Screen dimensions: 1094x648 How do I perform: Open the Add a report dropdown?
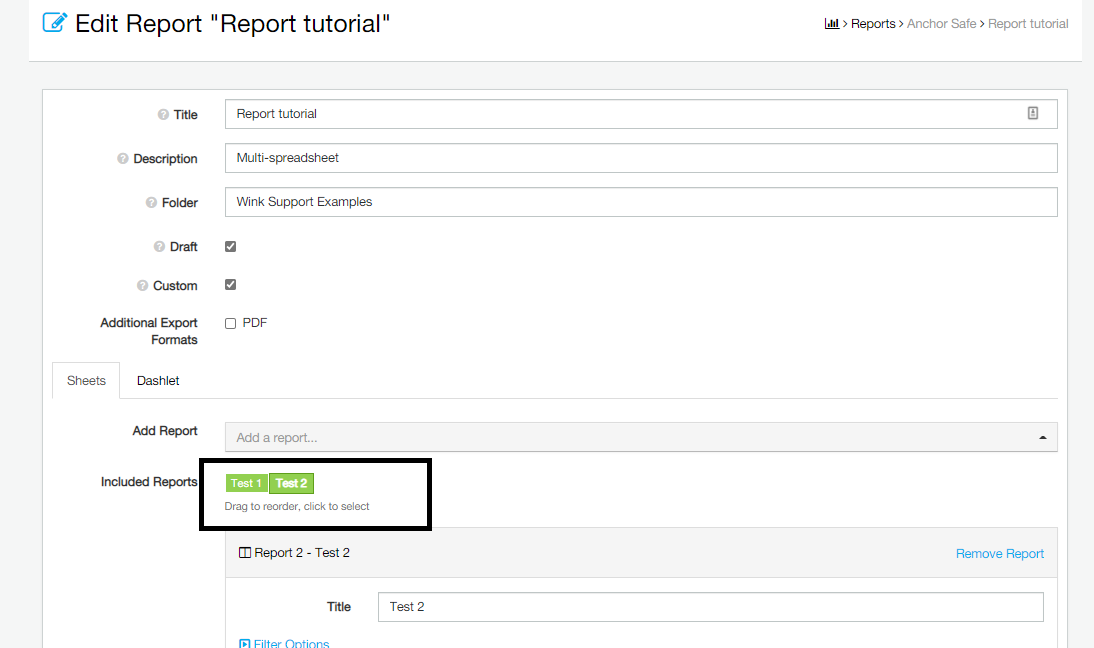point(640,437)
